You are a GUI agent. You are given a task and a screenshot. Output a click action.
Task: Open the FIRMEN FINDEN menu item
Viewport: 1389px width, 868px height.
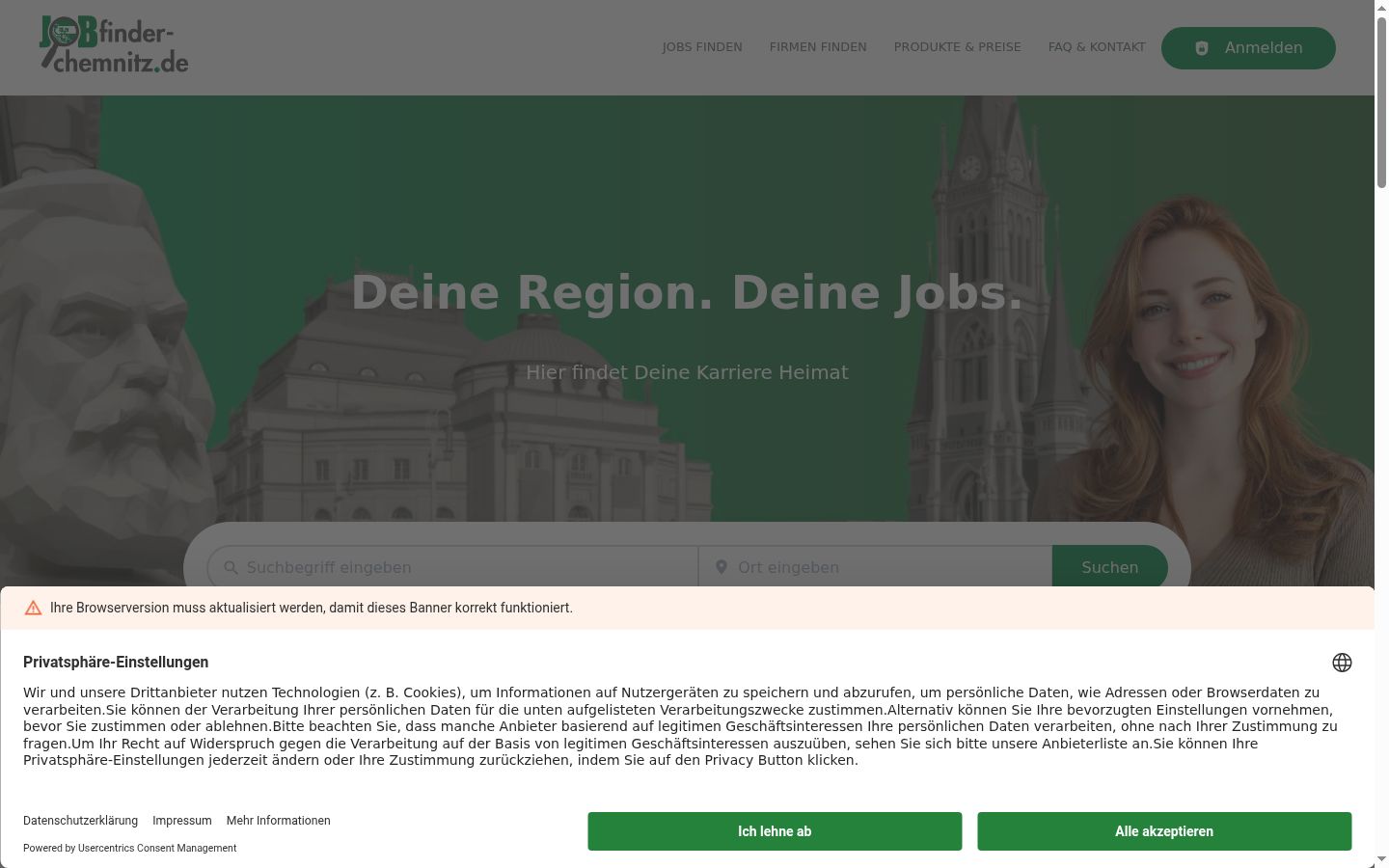point(818,47)
